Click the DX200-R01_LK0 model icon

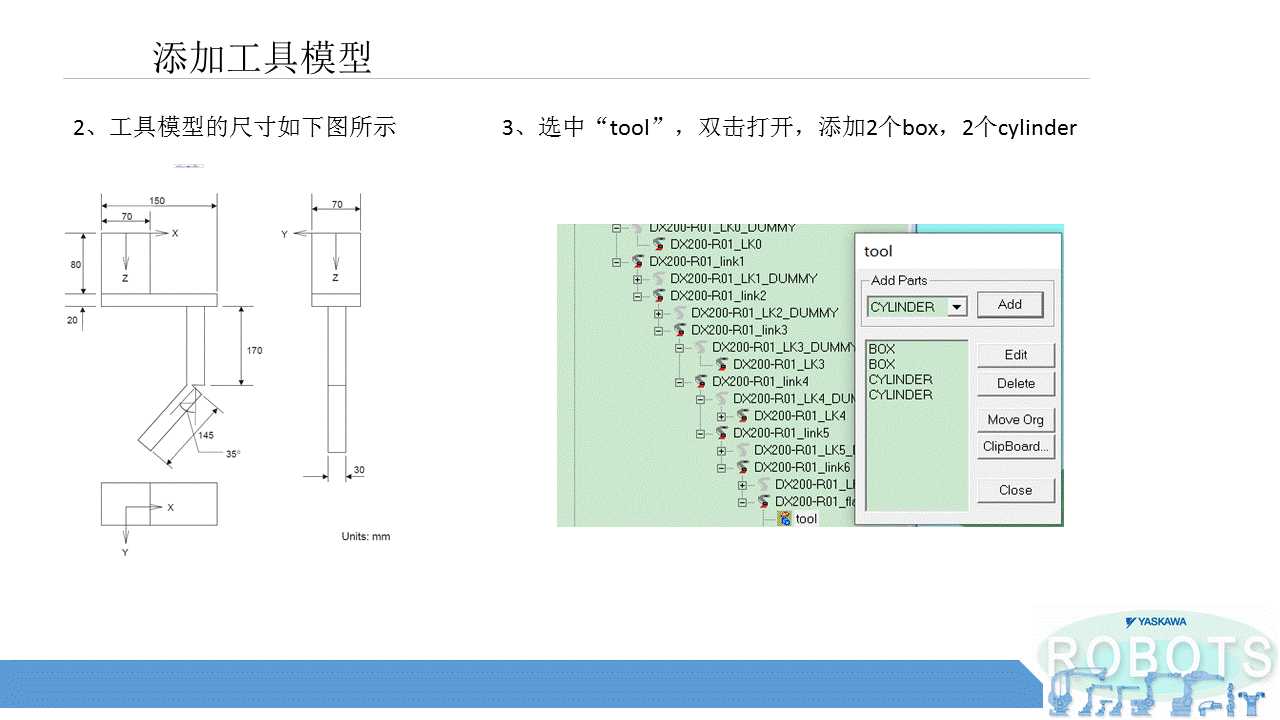pos(659,244)
